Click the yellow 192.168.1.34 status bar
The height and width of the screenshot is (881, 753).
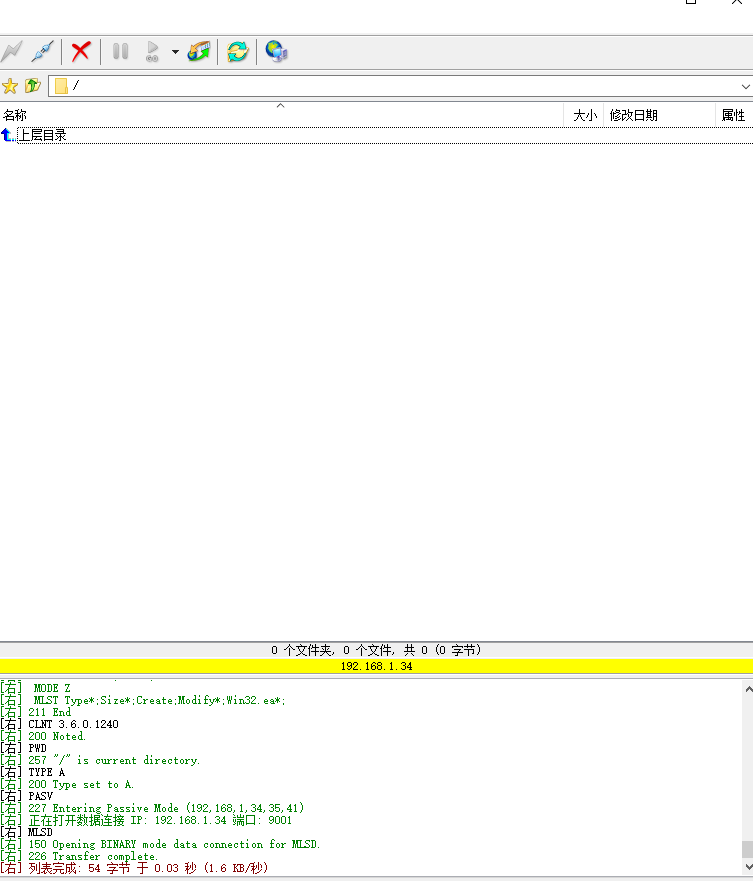(x=376, y=666)
